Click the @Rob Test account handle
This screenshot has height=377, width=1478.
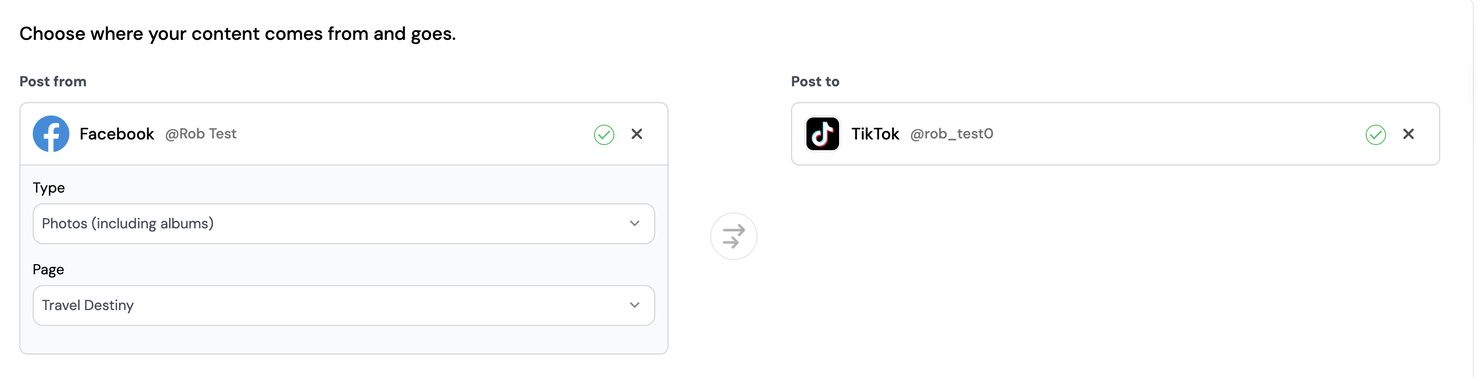point(201,134)
